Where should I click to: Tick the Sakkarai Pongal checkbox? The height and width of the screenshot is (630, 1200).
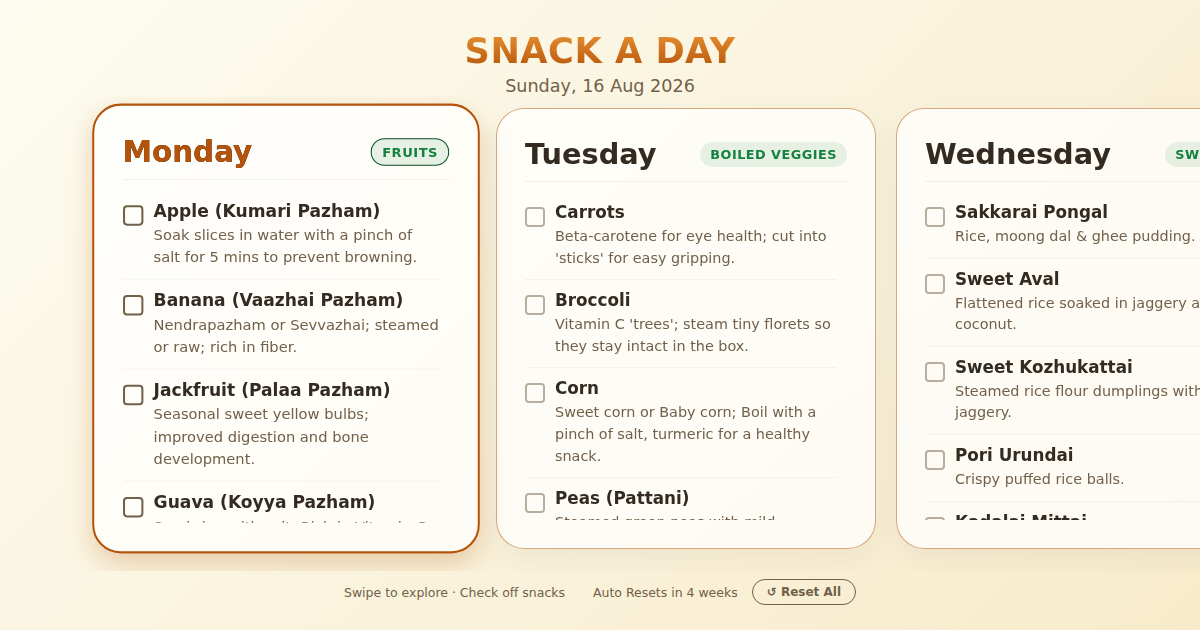[x=935, y=217]
